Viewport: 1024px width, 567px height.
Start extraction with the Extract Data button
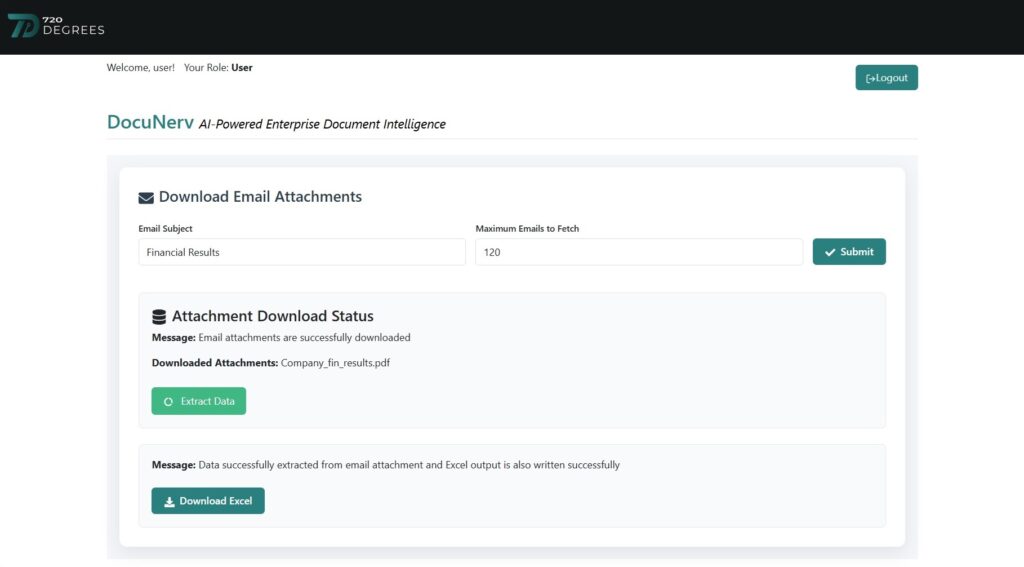point(199,401)
